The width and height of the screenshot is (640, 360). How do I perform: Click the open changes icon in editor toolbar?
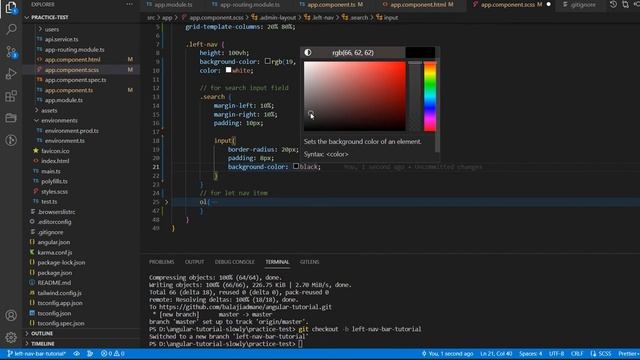pos(625,4)
